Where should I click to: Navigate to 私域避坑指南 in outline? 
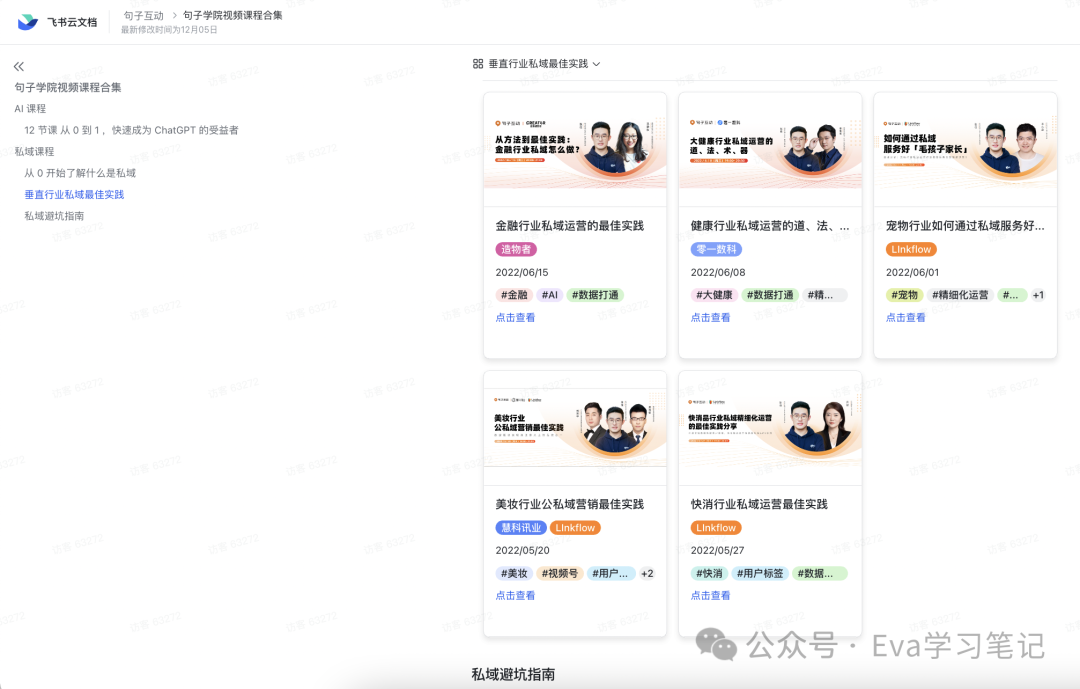pos(54,215)
